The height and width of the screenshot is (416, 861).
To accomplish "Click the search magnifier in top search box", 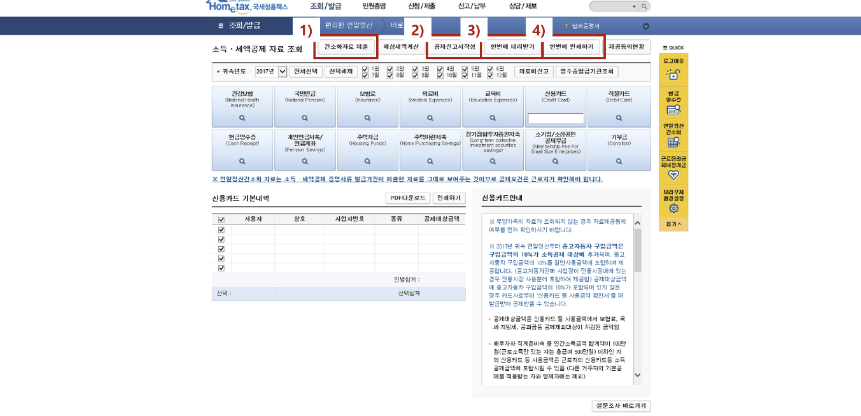I will [645, 6].
